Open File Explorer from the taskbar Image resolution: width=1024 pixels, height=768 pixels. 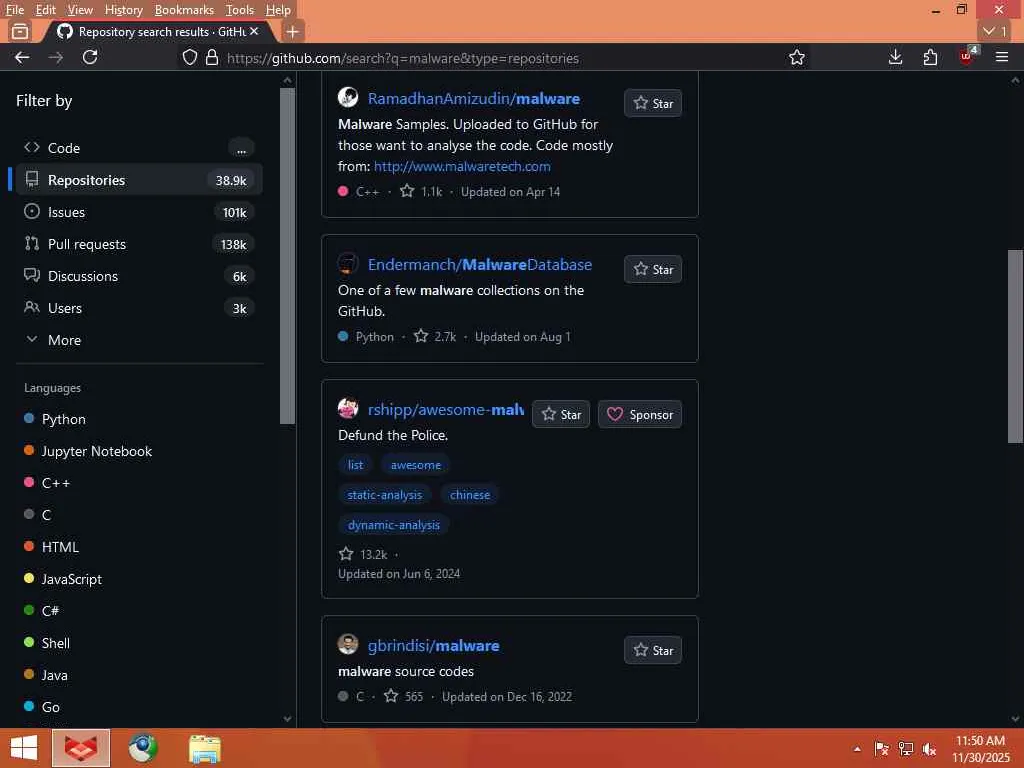[x=204, y=748]
